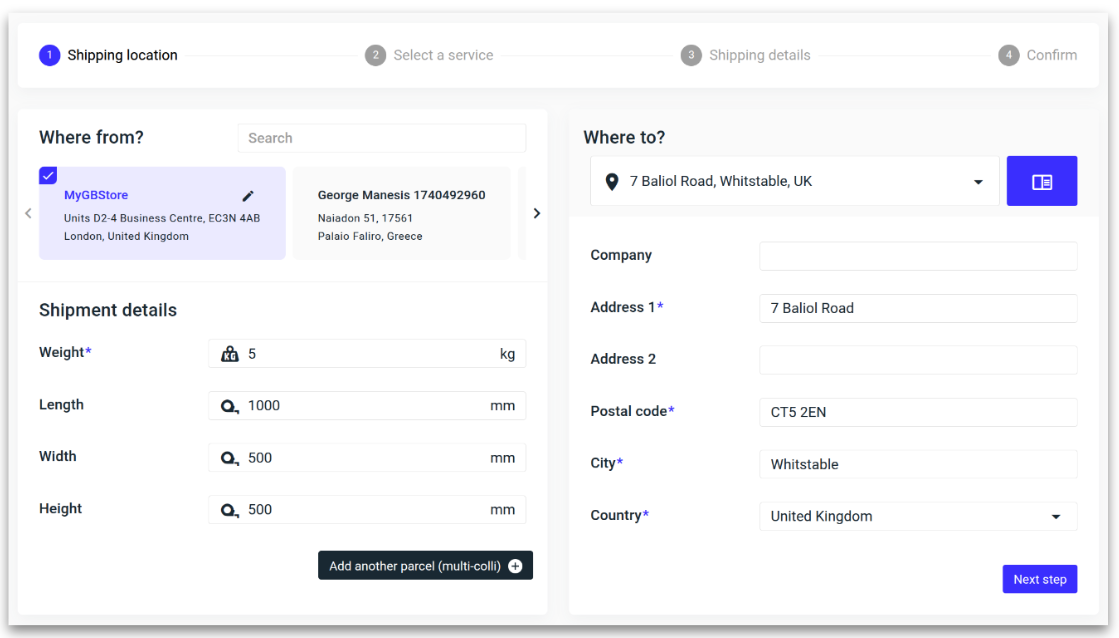Focus the Where from Search field
Viewport: 1119px width, 638px height.
381,138
